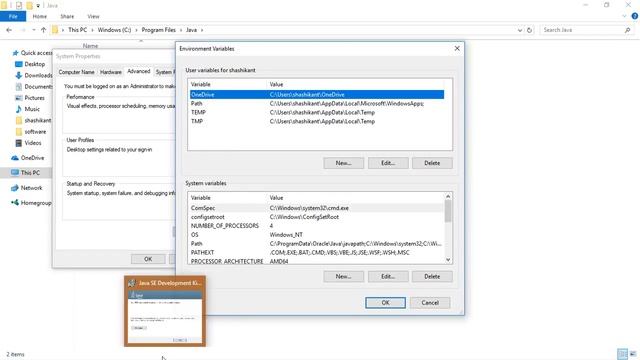The width and height of the screenshot is (640, 360).
Task: Open recent locations dropdown arrow
Action: click(33, 30)
